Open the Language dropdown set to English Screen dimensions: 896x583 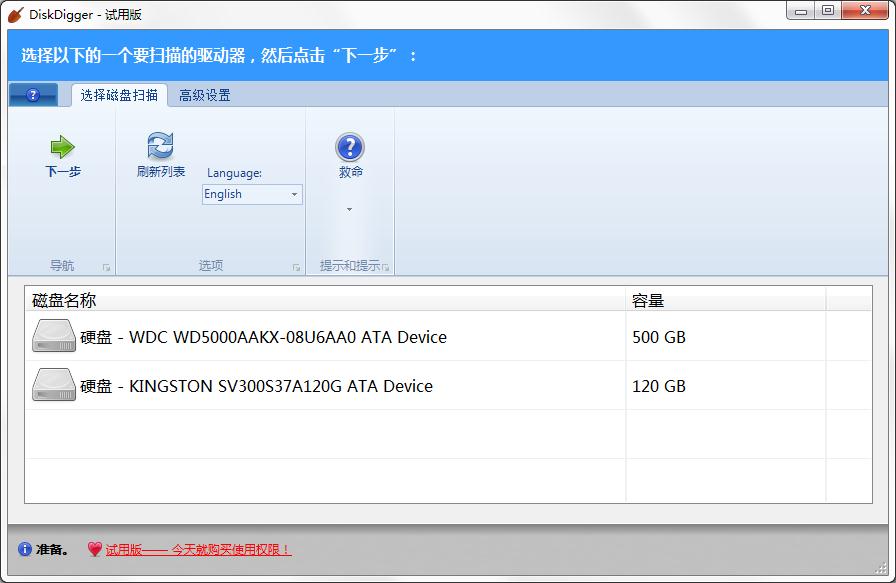click(252, 194)
